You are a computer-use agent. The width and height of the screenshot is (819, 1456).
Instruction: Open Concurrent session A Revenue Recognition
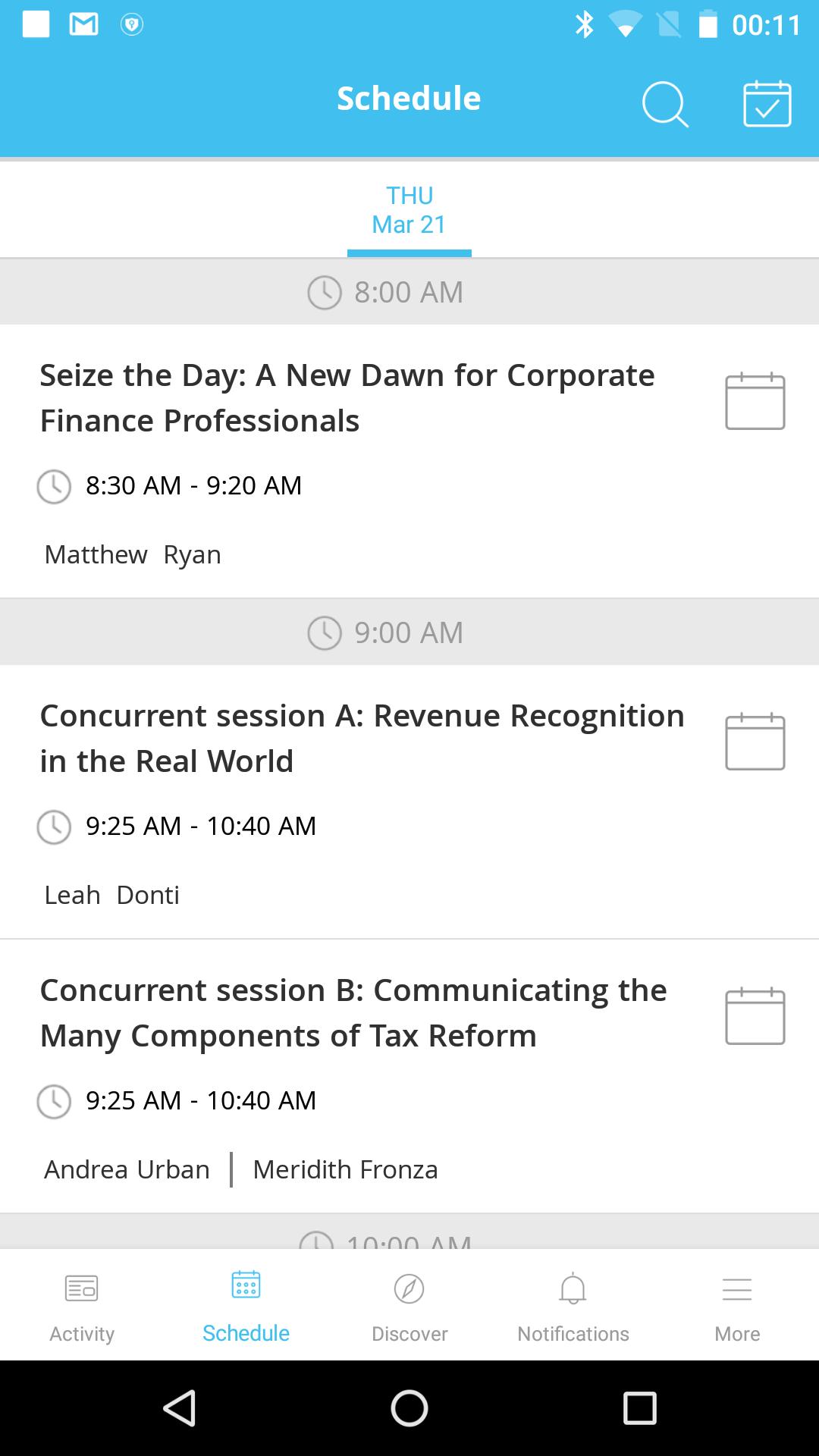362,739
